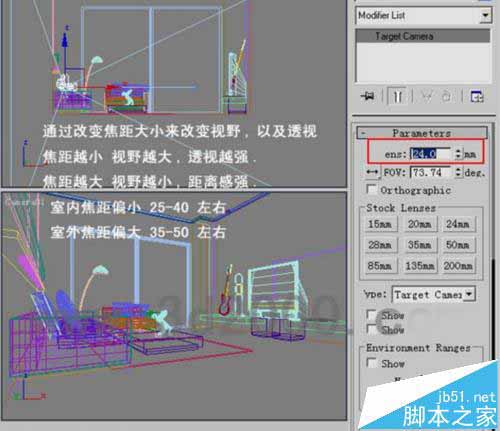Click the Camera01 viewport label
Viewport: 500px width, 431px height.
(24, 201)
